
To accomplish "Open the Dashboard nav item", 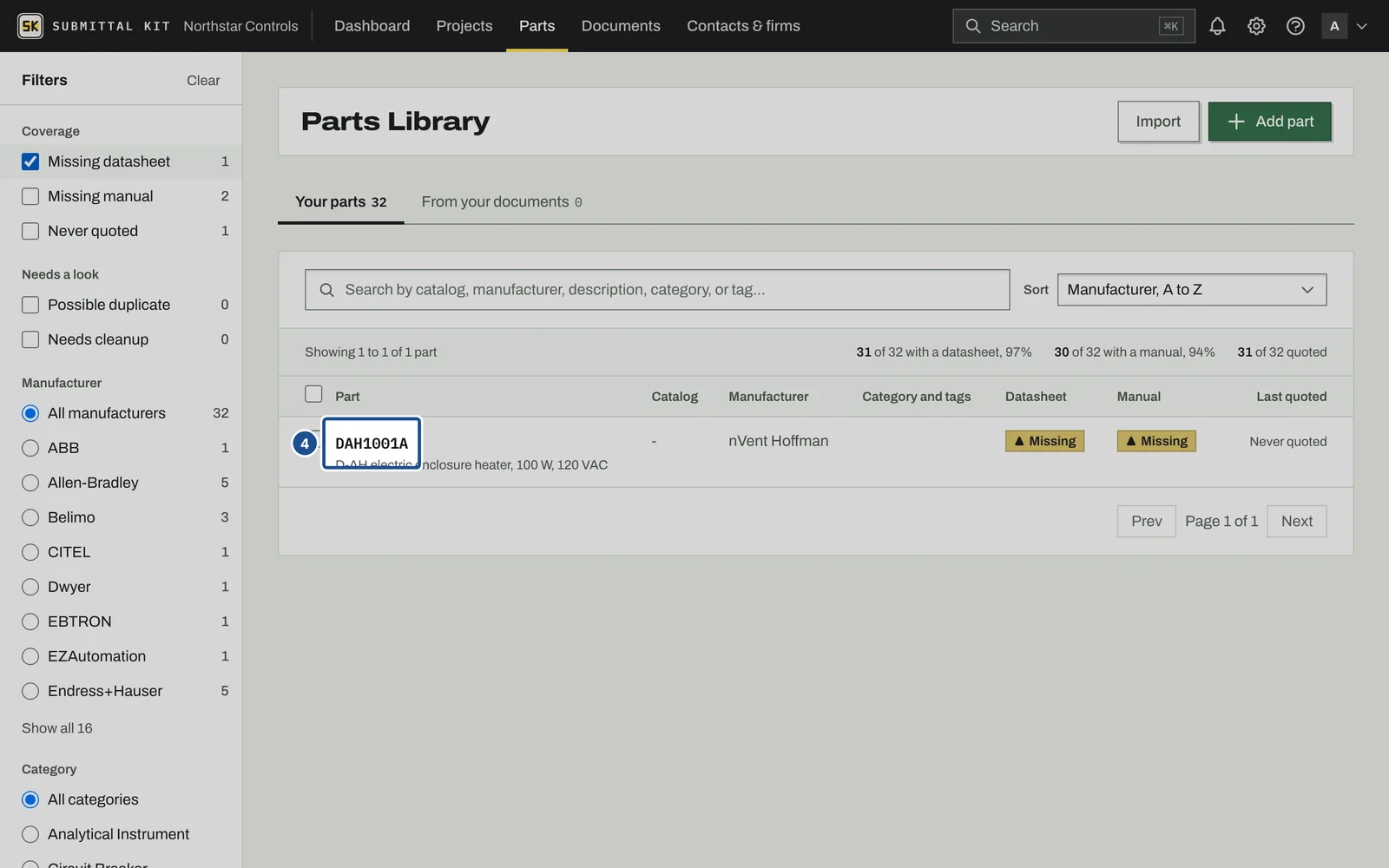I will point(372,26).
